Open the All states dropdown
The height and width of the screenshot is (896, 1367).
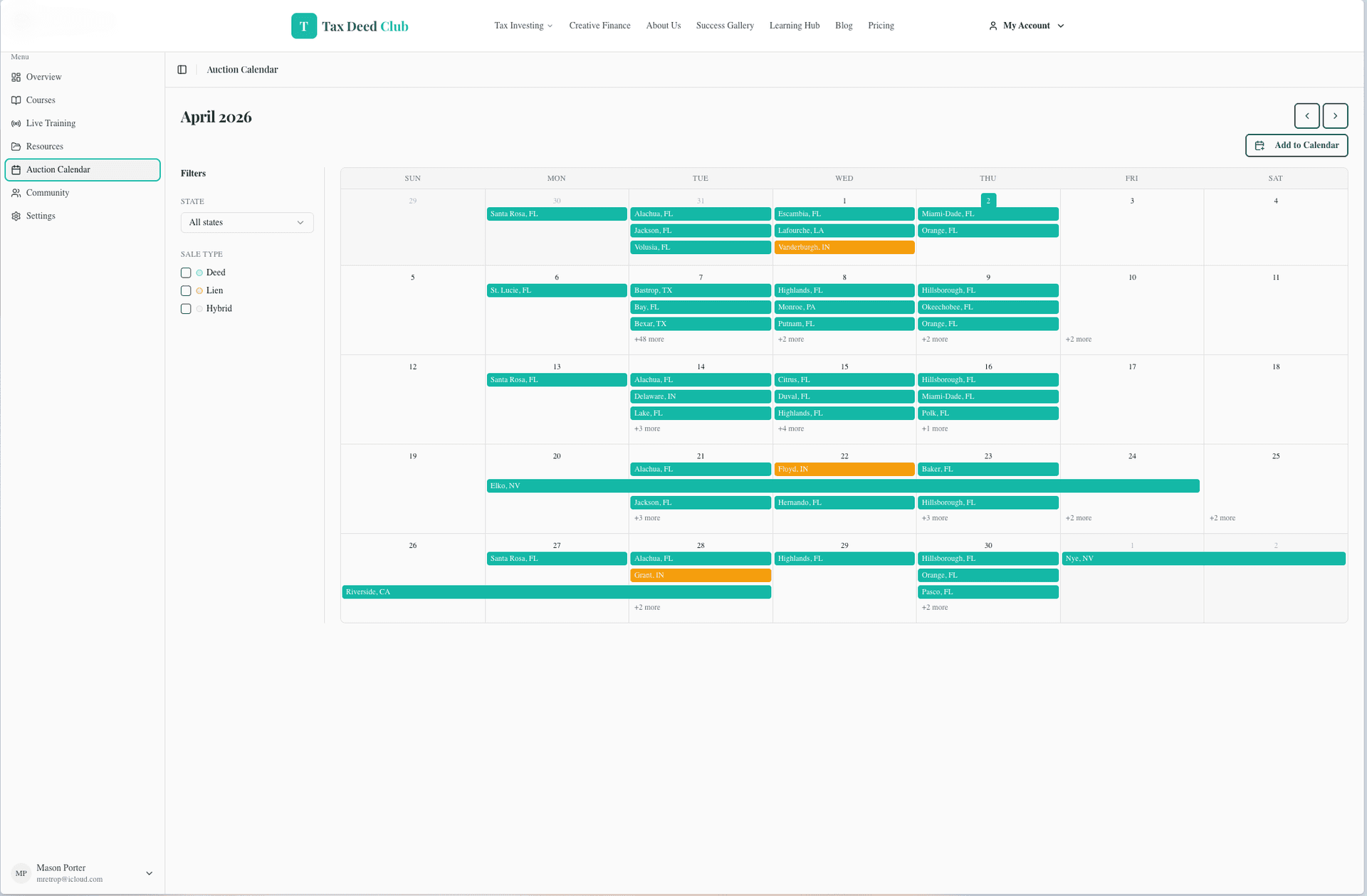pyautogui.click(x=246, y=223)
